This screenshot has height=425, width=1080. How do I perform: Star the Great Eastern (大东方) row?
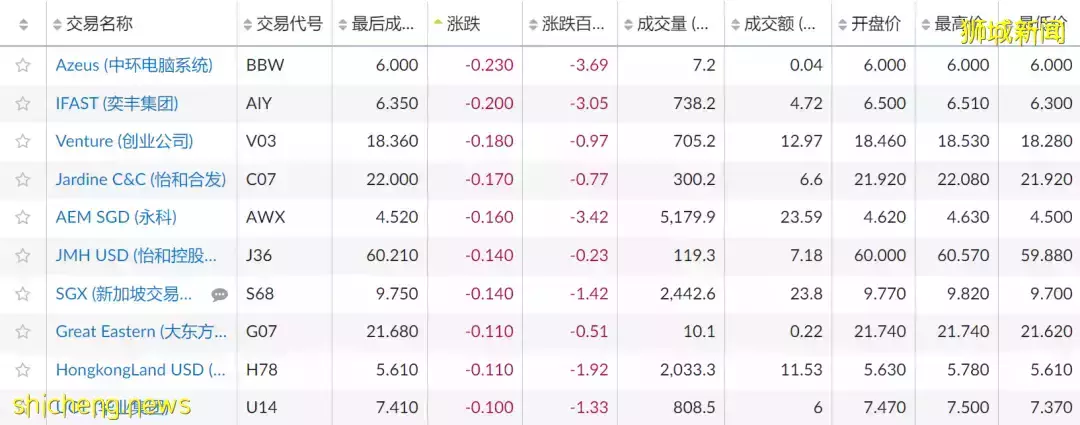pos(23,332)
